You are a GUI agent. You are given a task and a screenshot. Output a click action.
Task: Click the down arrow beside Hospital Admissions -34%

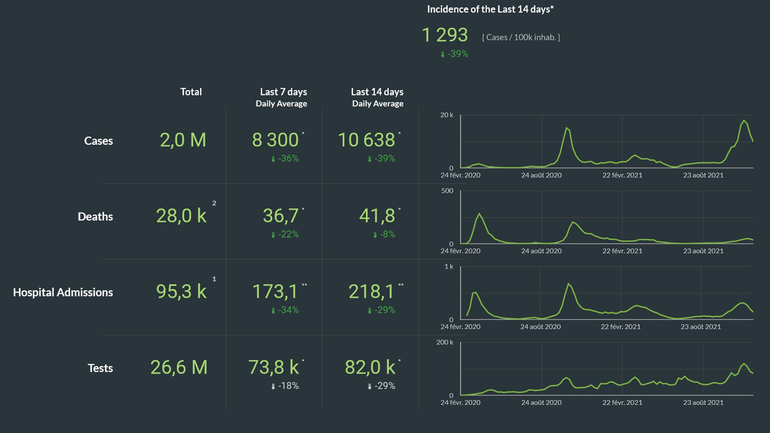pyautogui.click(x=273, y=310)
